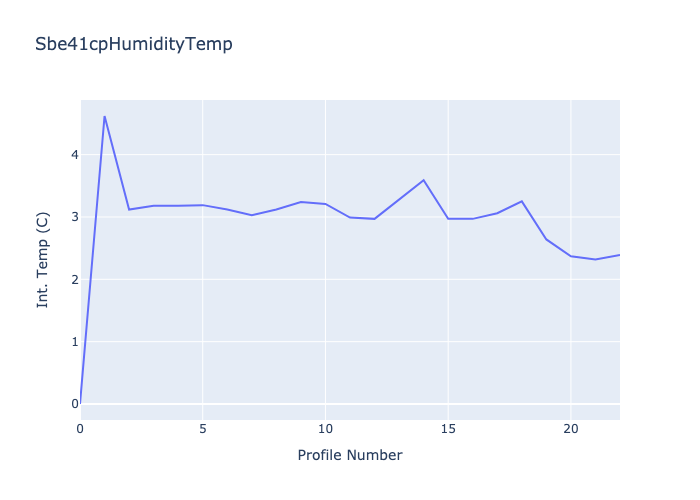Viewport: 700px width, 500px height.
Task: Select y-axis tick label 1
Action: [x=73, y=342]
